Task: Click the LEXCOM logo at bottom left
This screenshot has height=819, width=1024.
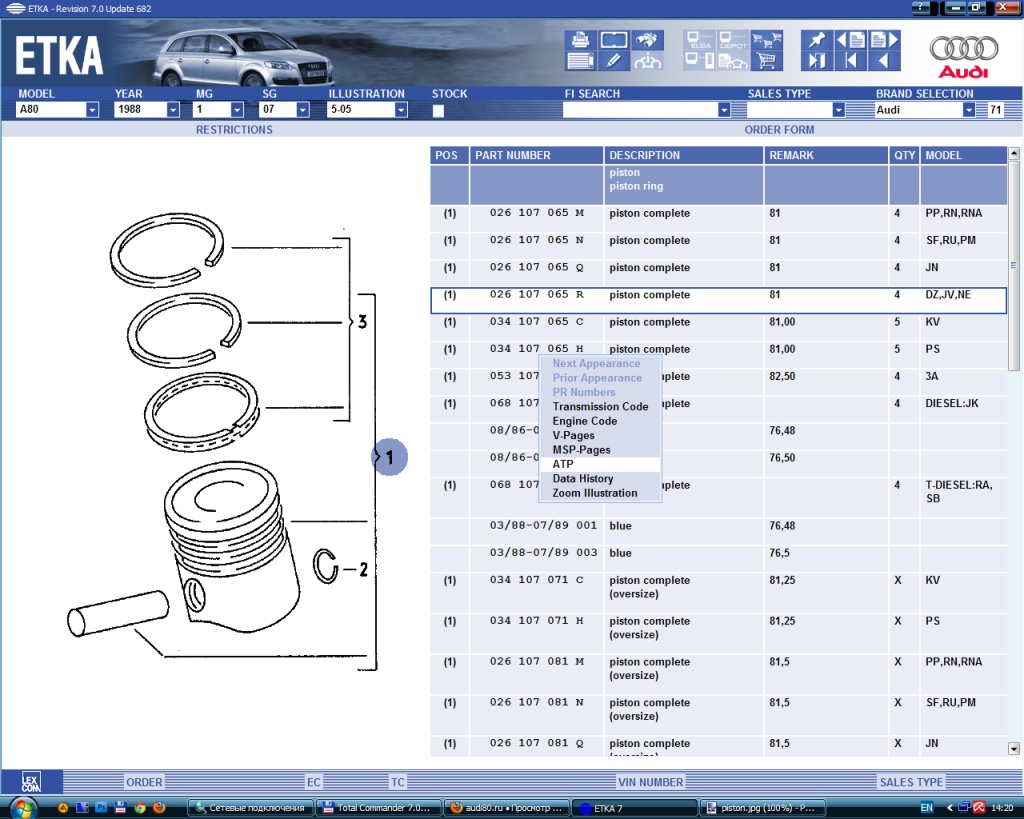Action: (31, 782)
